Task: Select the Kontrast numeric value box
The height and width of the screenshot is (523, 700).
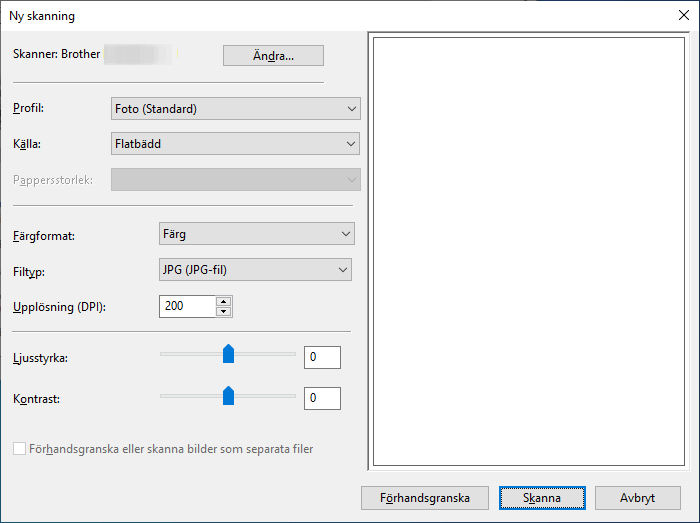Action: coord(322,398)
